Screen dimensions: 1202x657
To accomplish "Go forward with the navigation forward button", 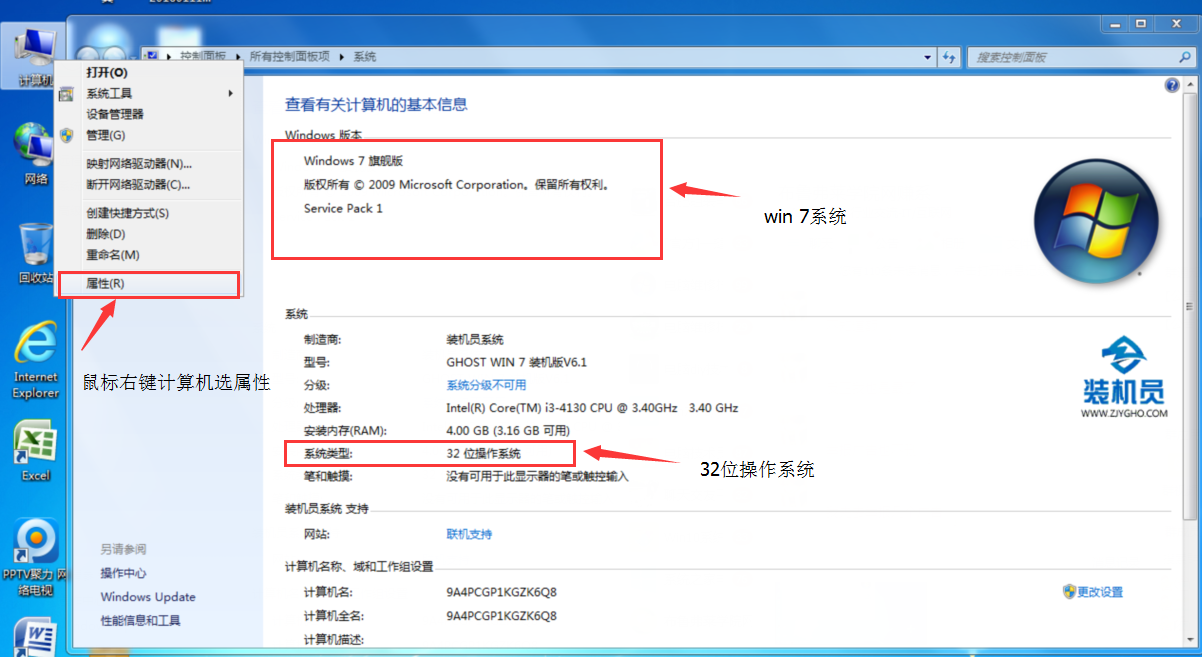I will 116,57.
